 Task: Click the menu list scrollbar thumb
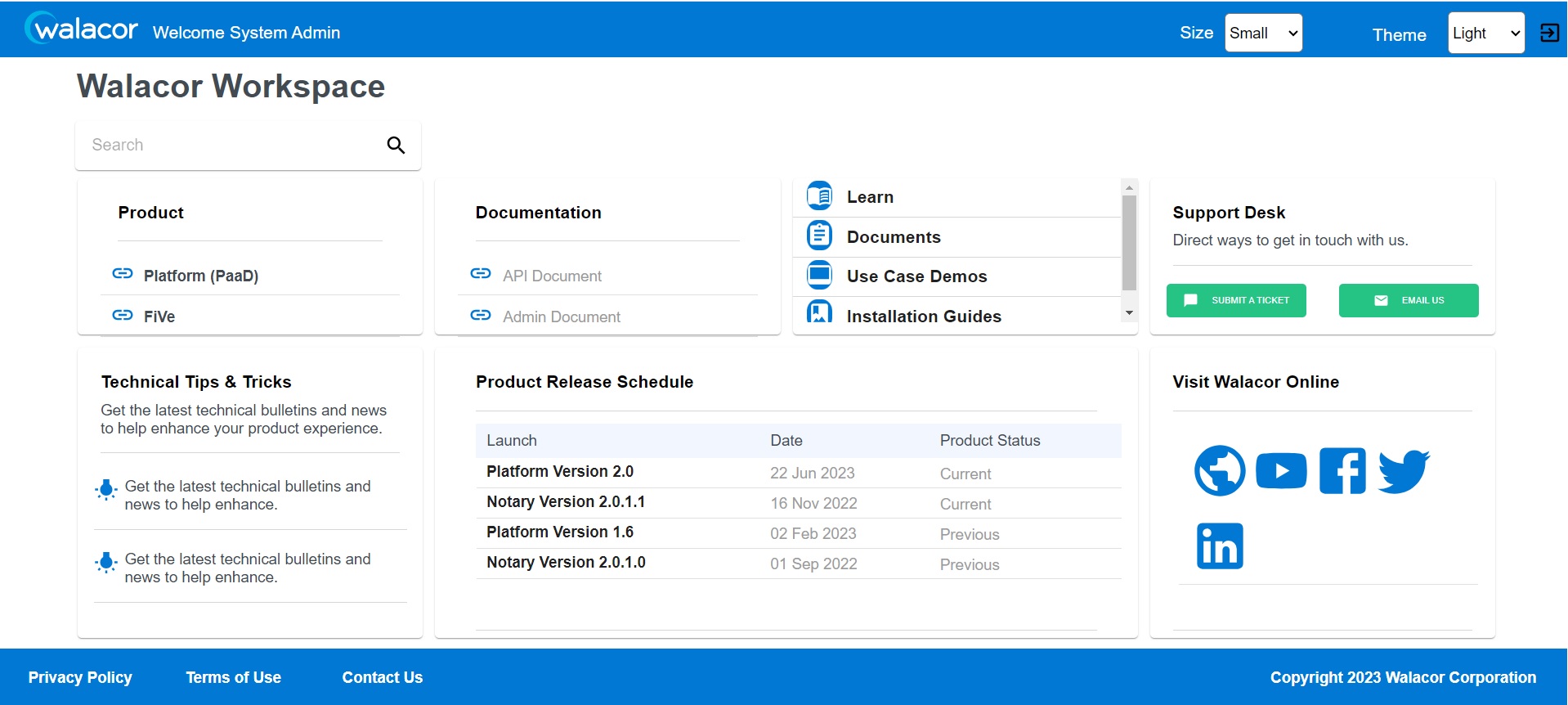point(1129,243)
